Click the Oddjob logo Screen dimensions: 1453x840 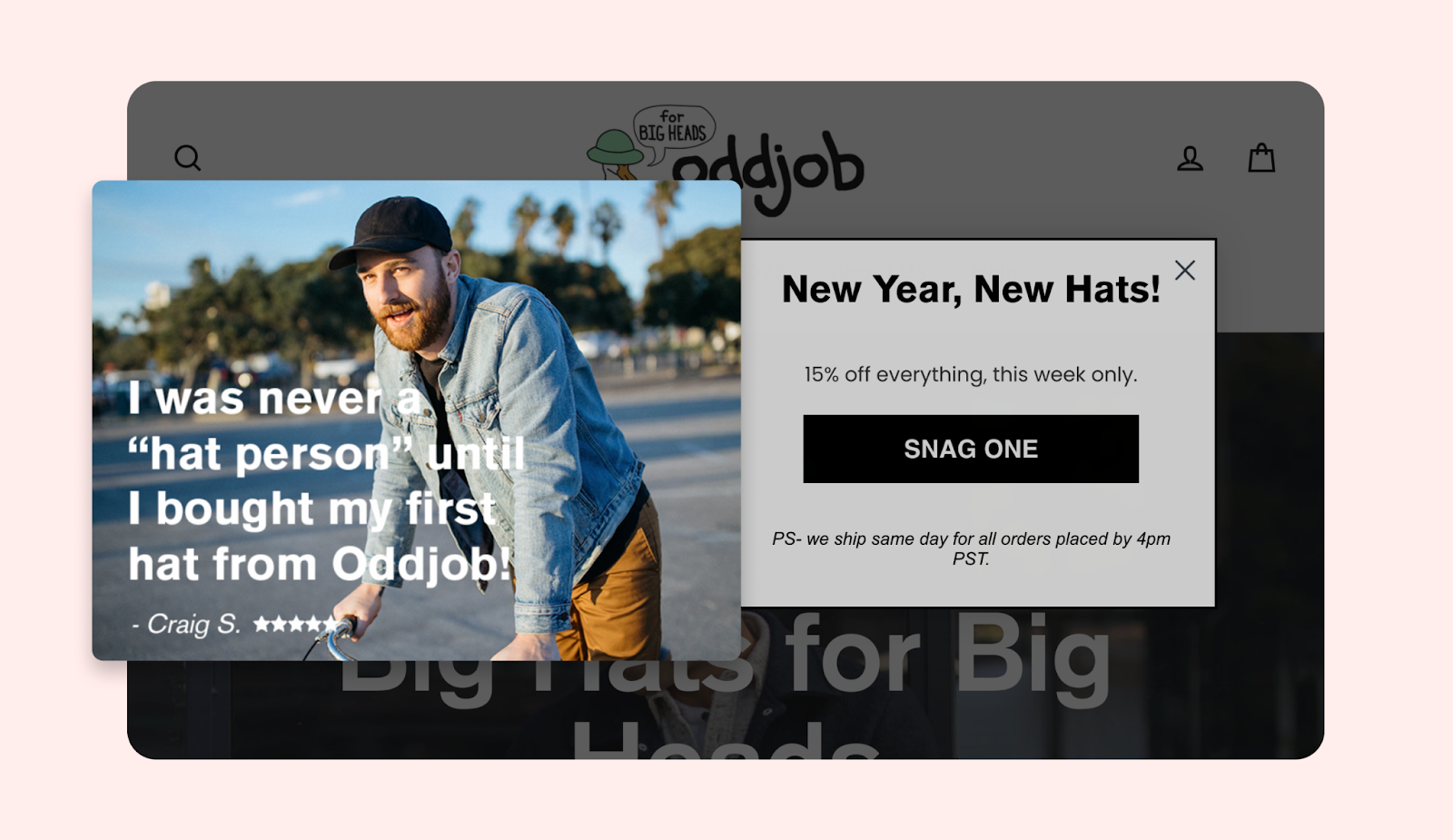coord(725,160)
